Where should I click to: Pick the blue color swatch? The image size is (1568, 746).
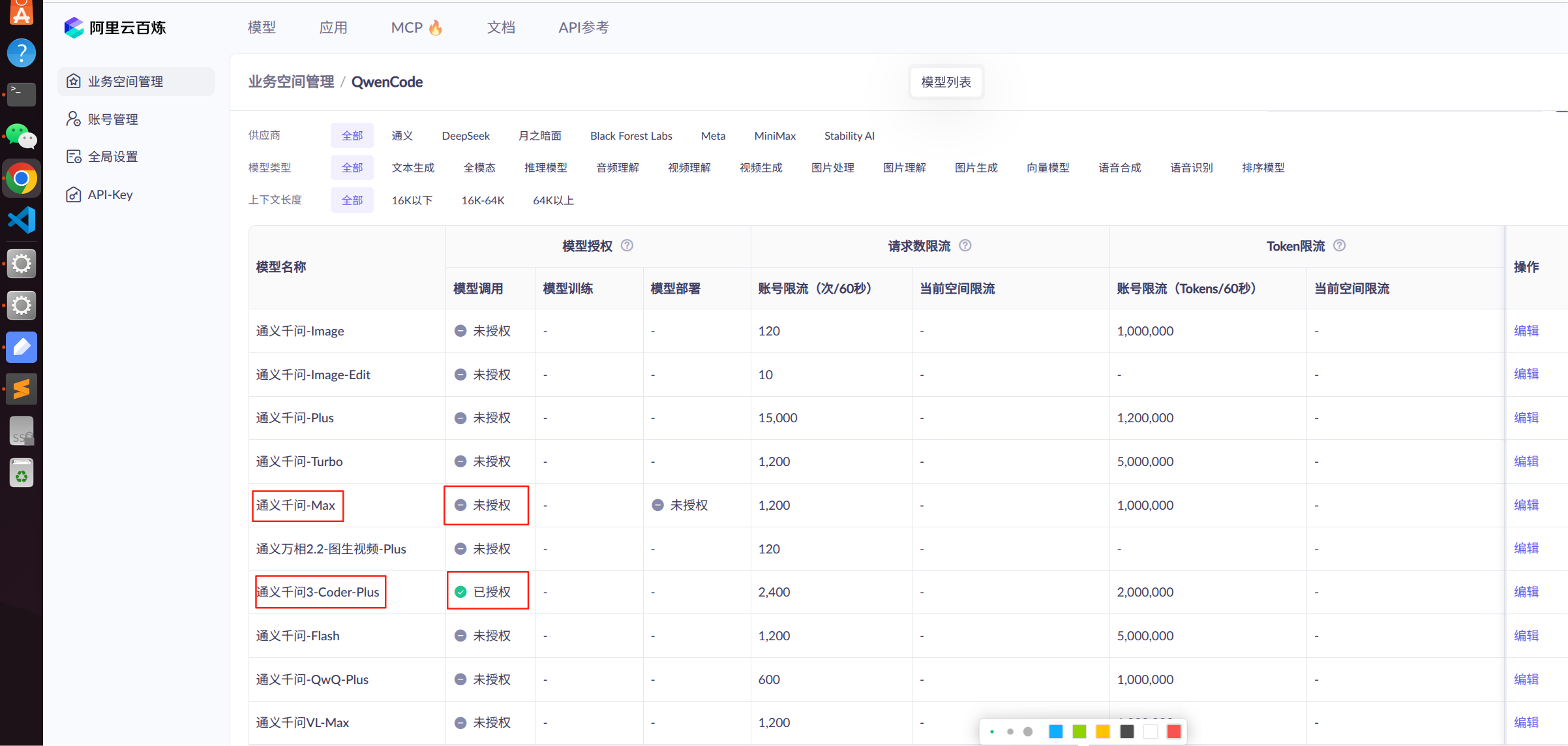[x=1056, y=732]
